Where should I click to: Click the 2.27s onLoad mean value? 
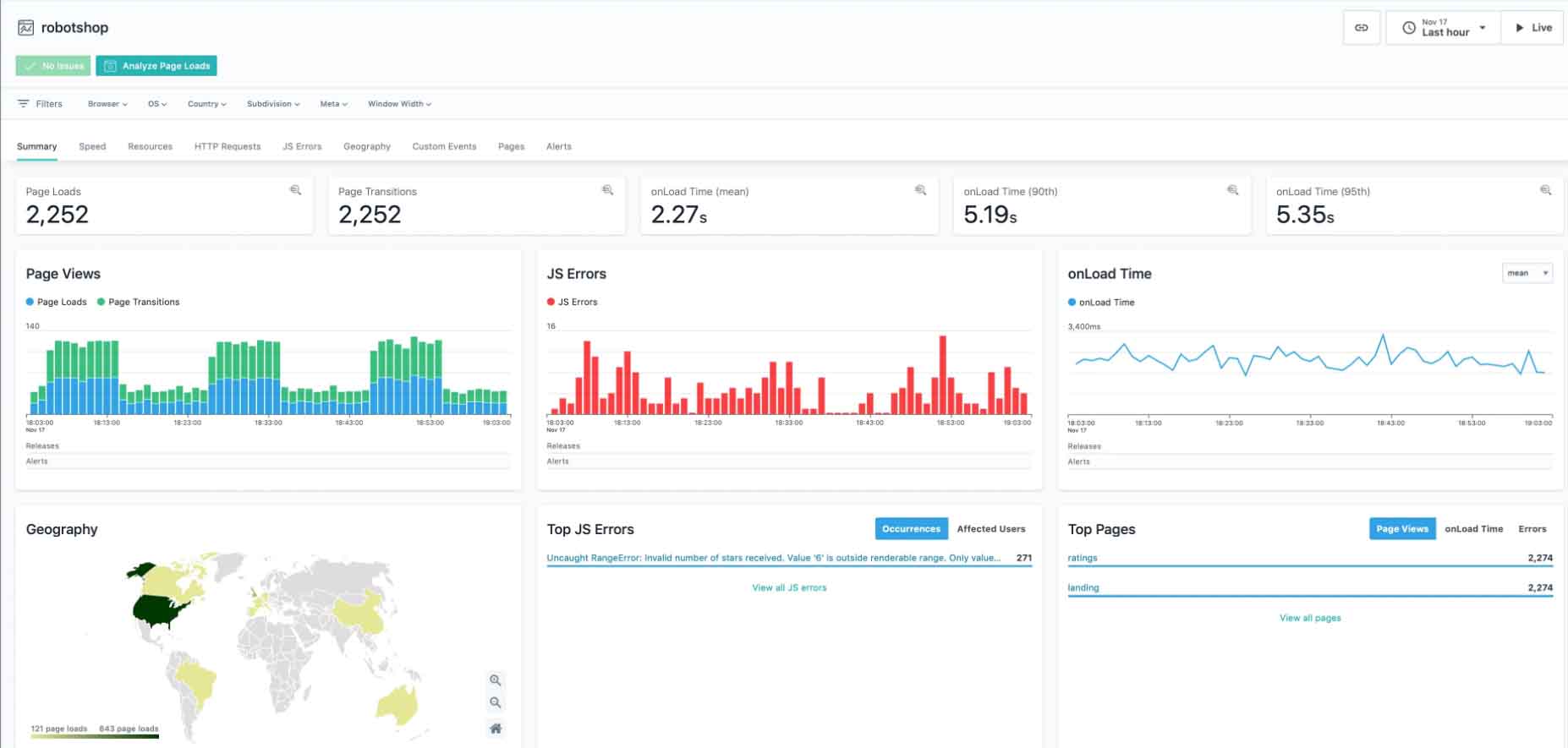click(x=679, y=215)
